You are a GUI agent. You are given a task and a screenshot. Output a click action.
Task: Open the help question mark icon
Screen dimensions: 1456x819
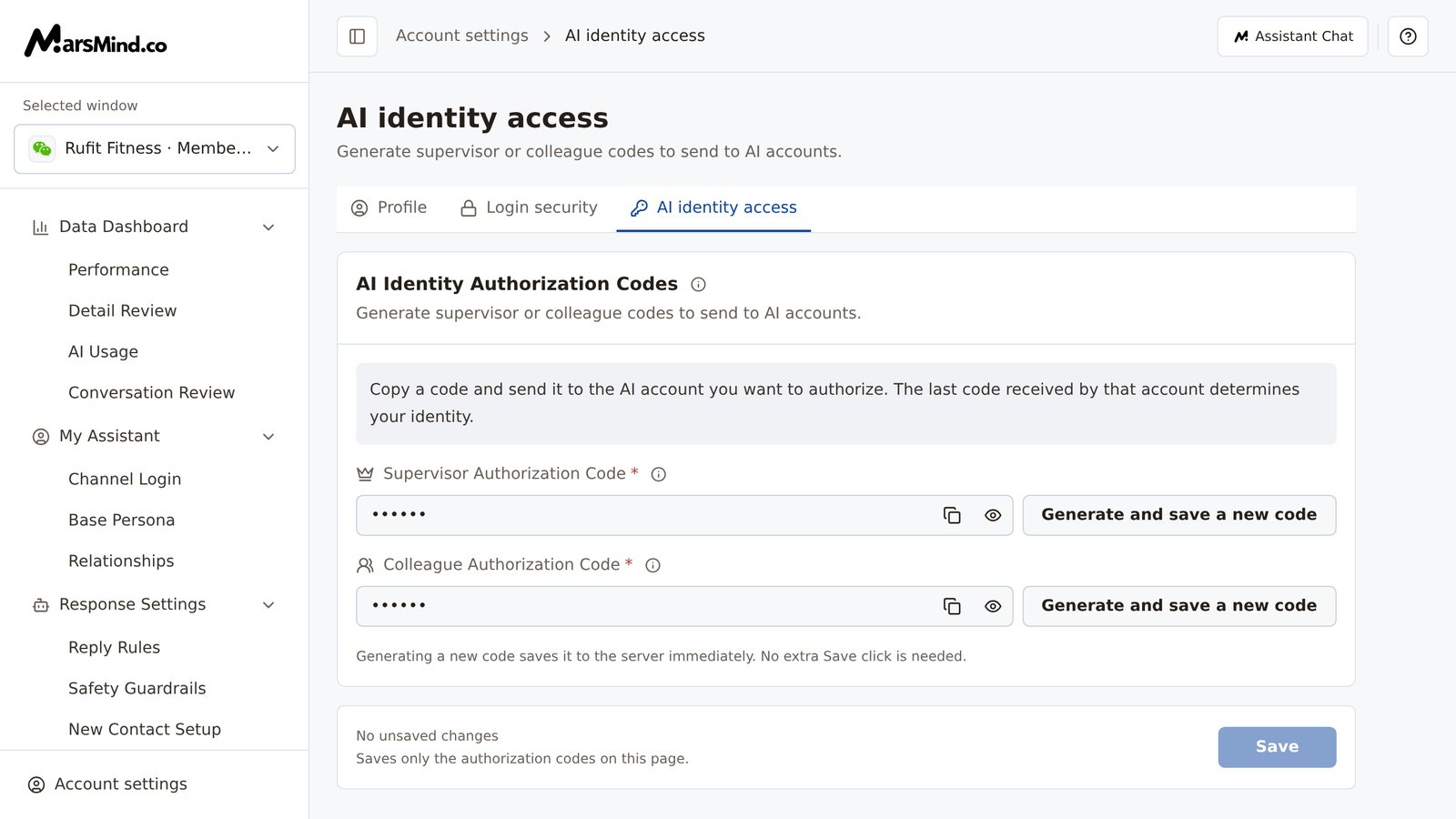pyautogui.click(x=1408, y=36)
